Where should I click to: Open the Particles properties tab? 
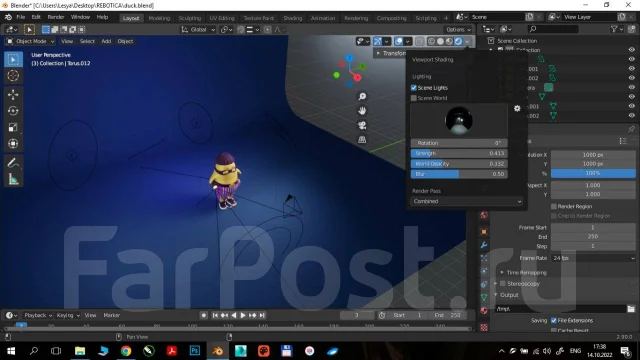pyautogui.click(x=484, y=258)
